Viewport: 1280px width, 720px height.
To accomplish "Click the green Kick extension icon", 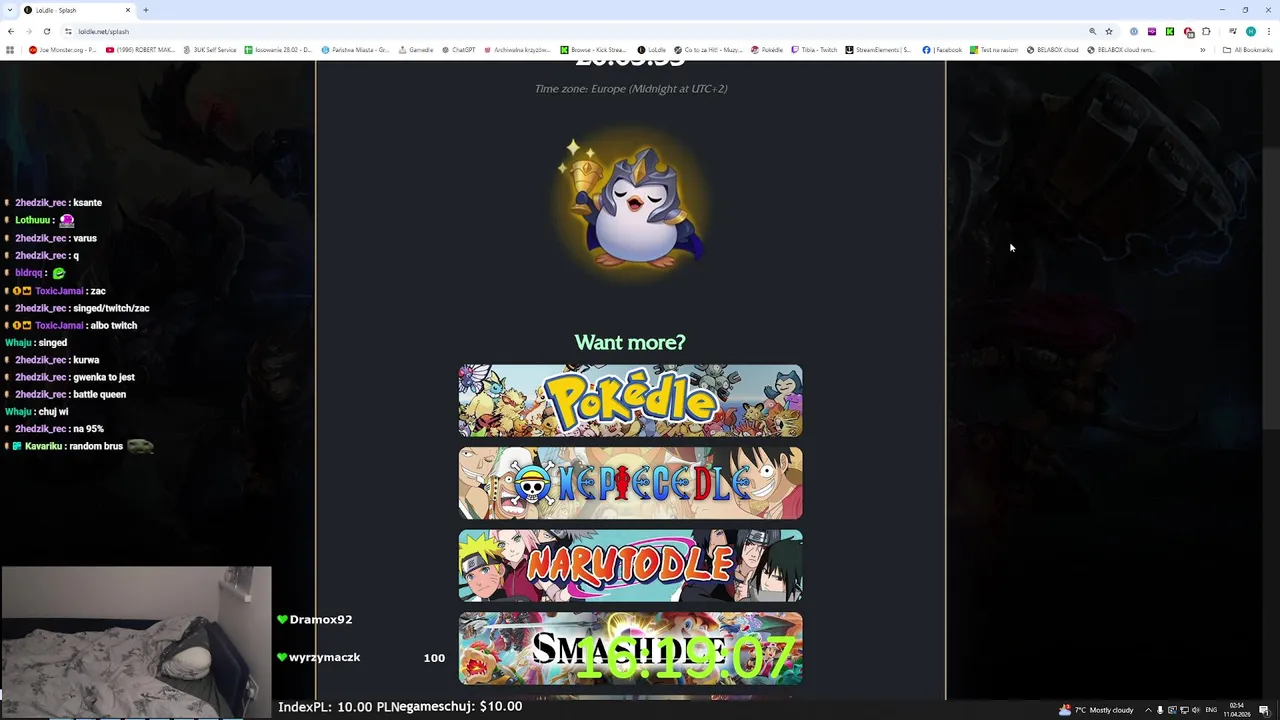I will pyautogui.click(x=1169, y=31).
